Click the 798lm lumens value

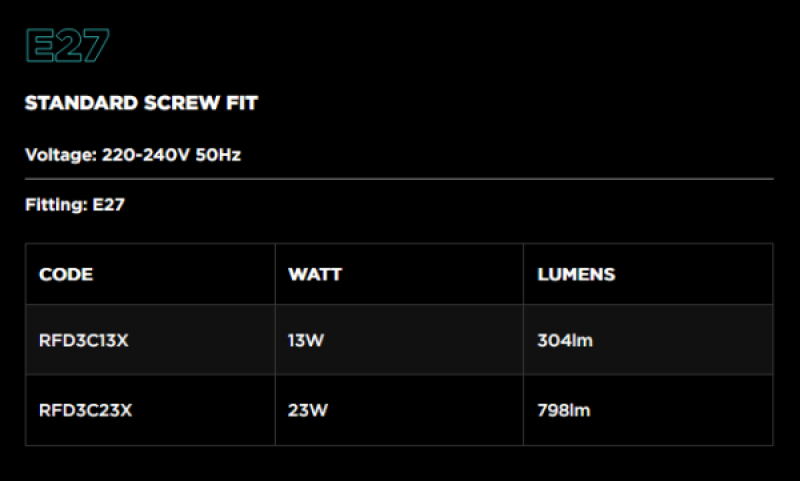tap(564, 410)
